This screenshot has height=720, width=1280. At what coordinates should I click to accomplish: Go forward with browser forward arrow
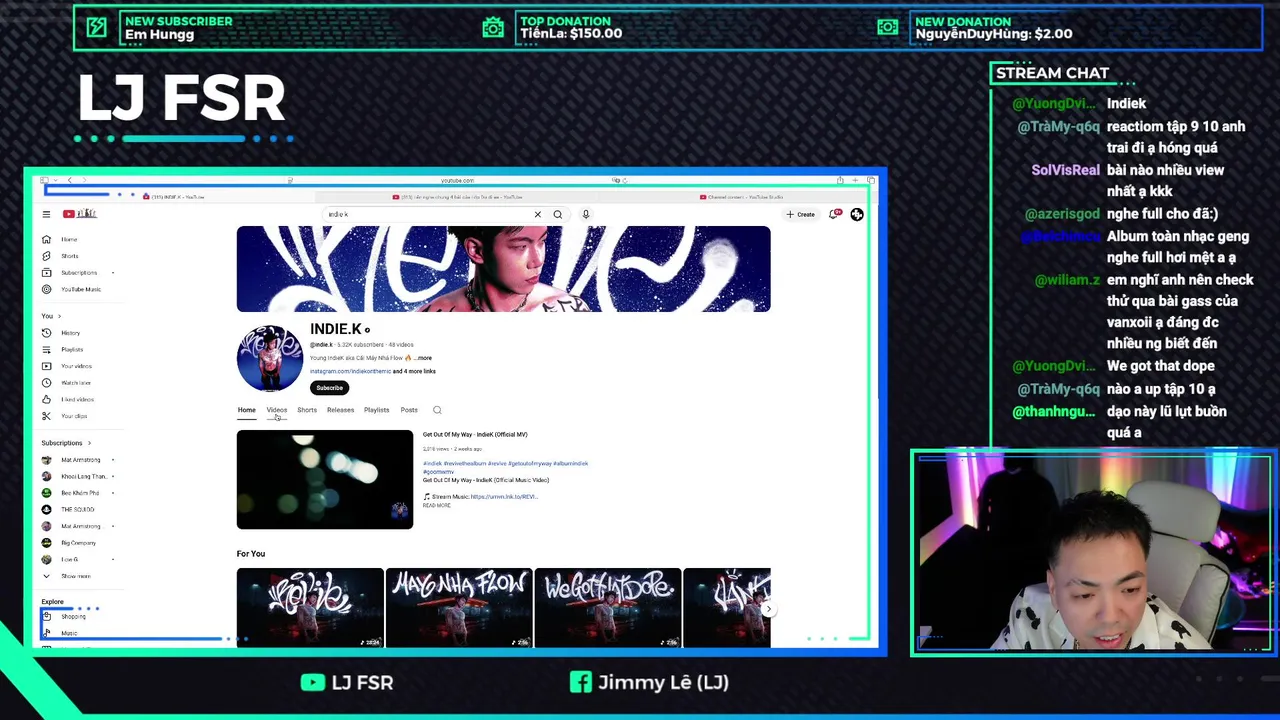[x=84, y=180]
